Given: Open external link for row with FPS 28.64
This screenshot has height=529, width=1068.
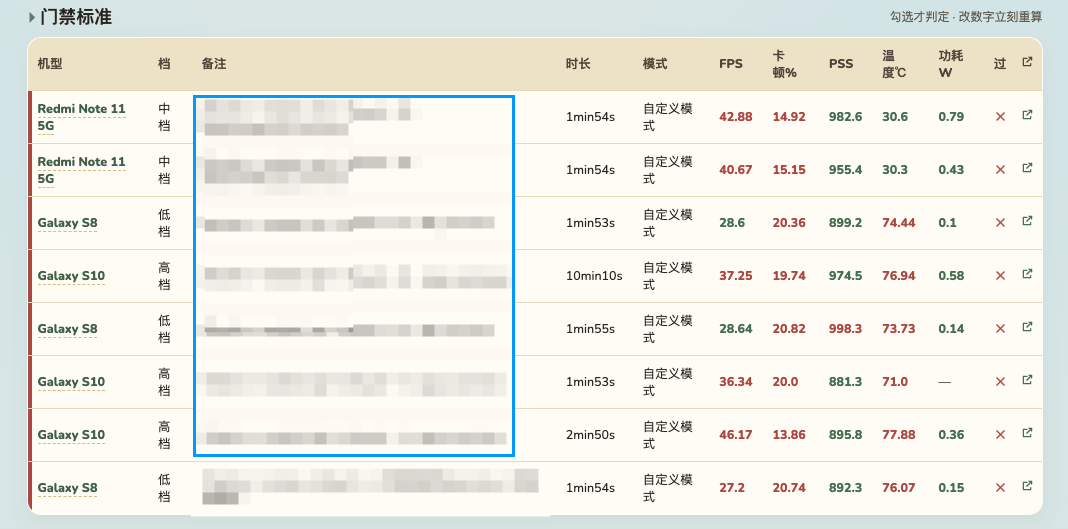Looking at the screenshot, I should pos(1027,327).
